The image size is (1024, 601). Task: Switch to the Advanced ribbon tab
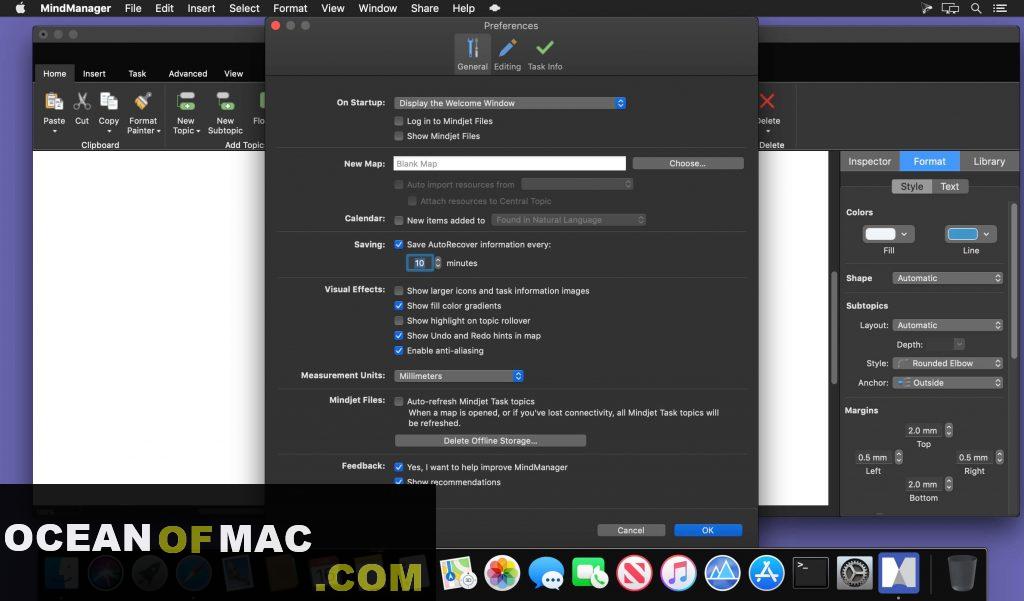coord(188,74)
